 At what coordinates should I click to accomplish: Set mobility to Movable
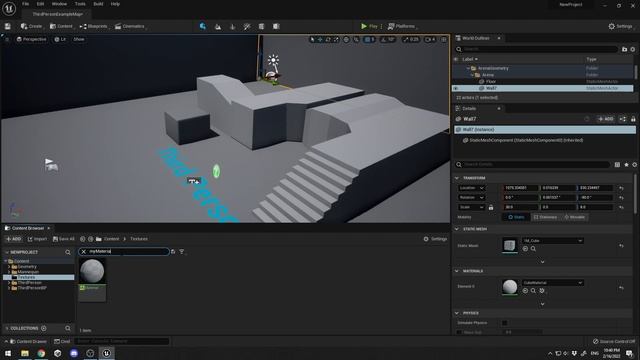(574, 217)
